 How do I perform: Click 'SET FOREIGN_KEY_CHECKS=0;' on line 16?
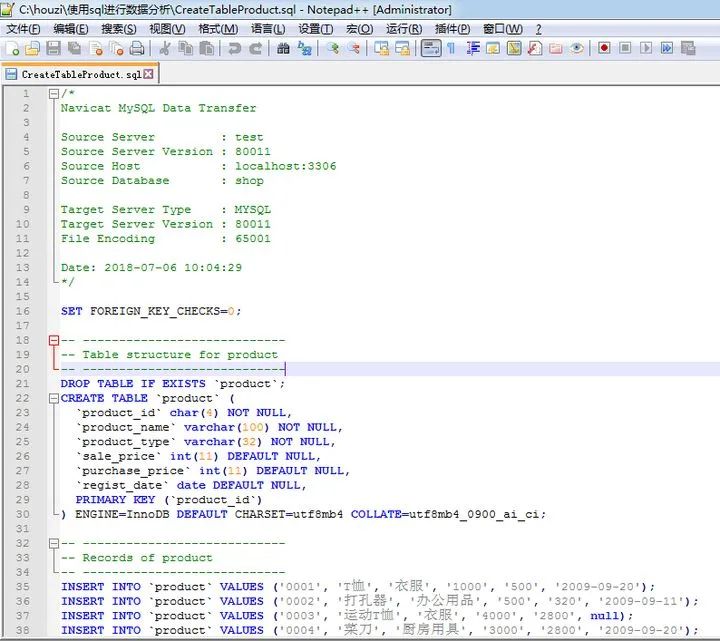click(151, 311)
